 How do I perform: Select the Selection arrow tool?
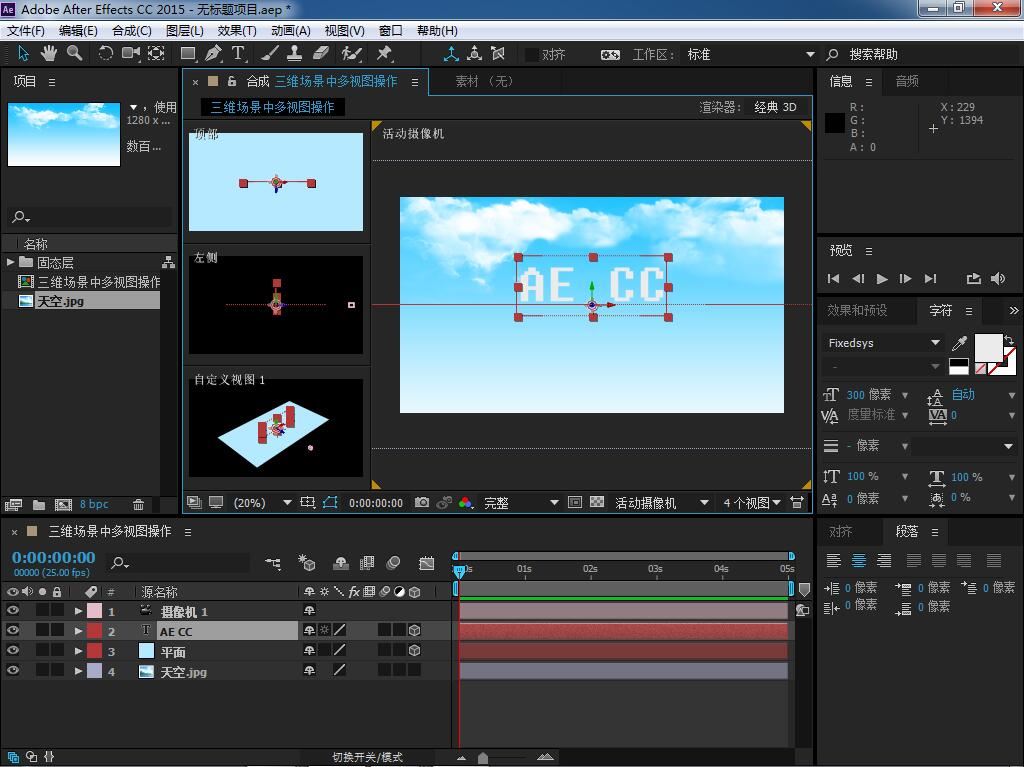pyautogui.click(x=23, y=54)
